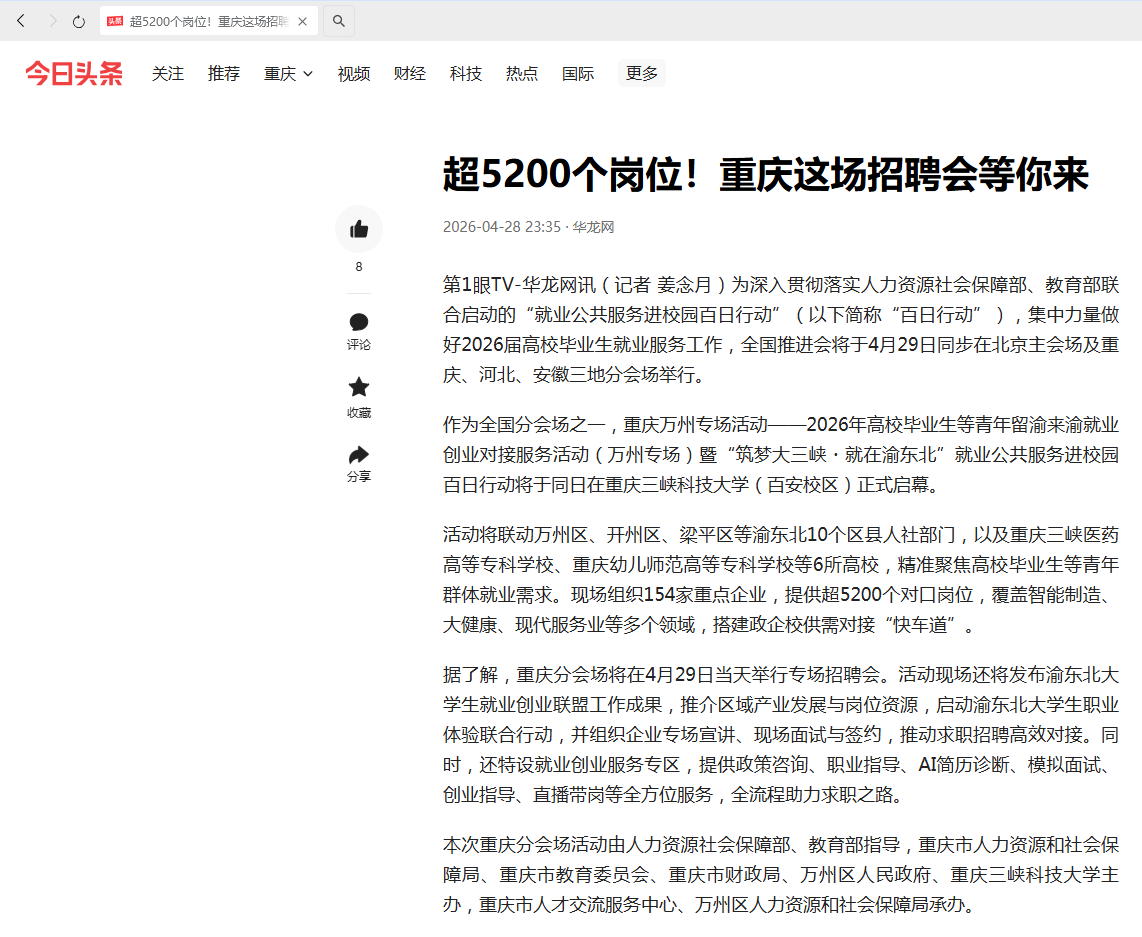This screenshot has height=937, width=1142.
Task: Open the search magnifier icon in tab bar
Action: 339,21
